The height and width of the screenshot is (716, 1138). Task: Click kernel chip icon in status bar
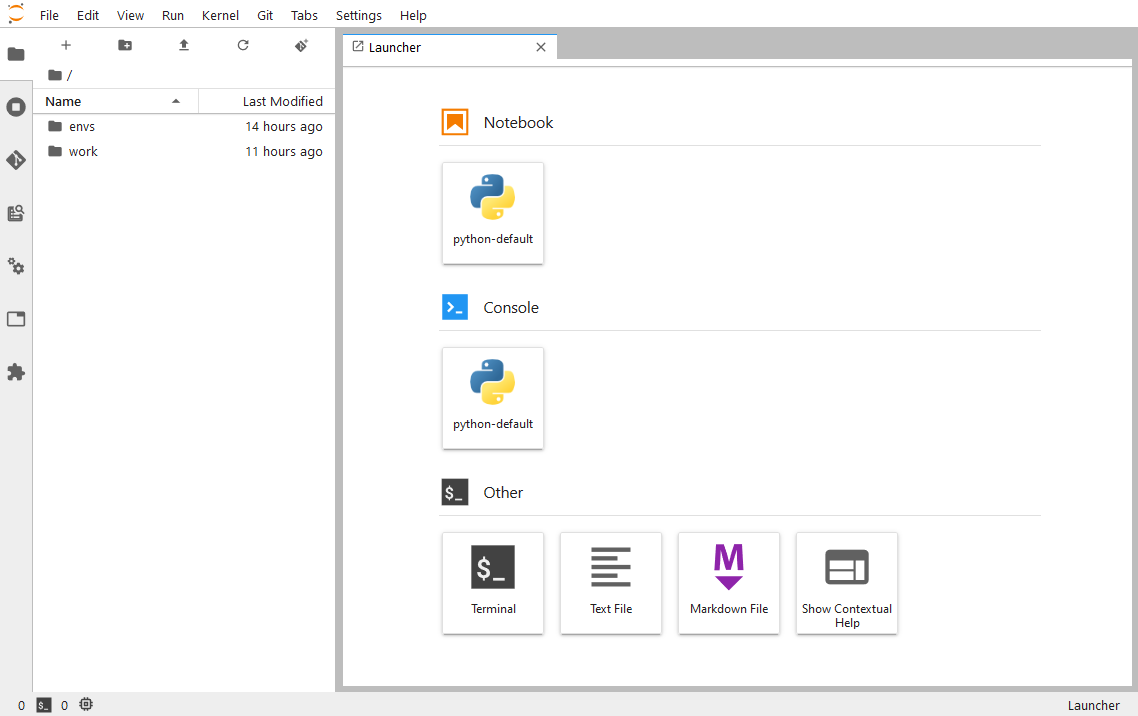(x=86, y=704)
